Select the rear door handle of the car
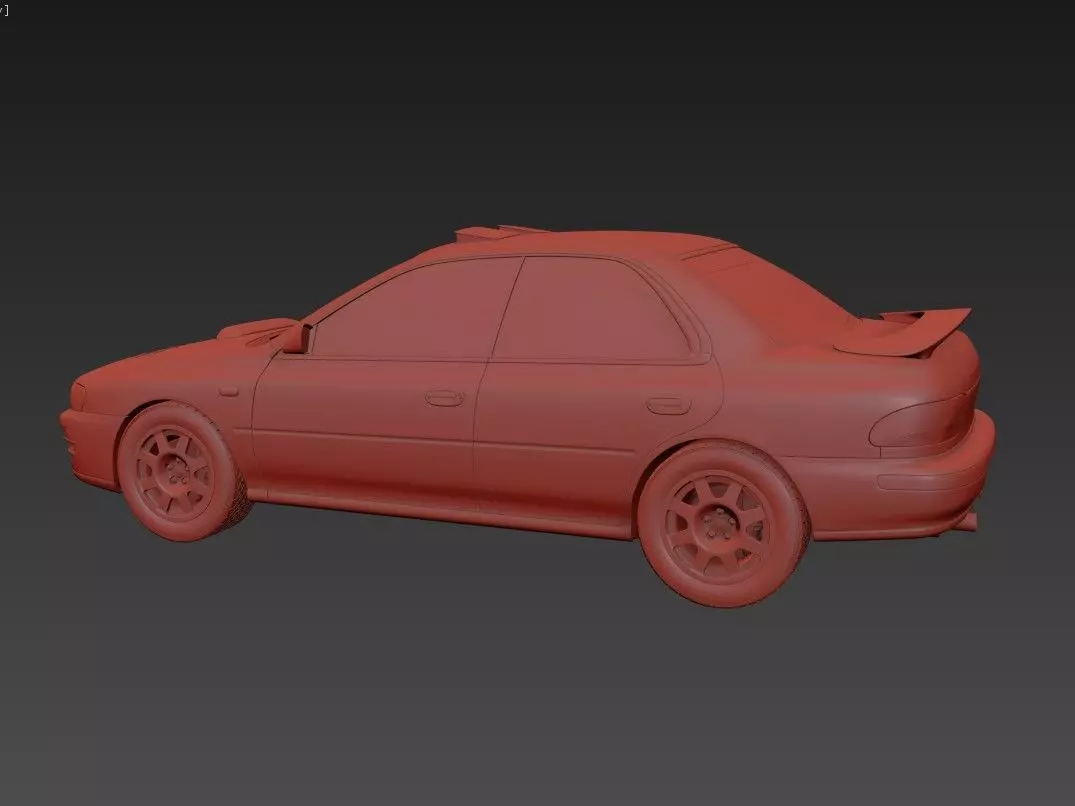 coord(668,405)
